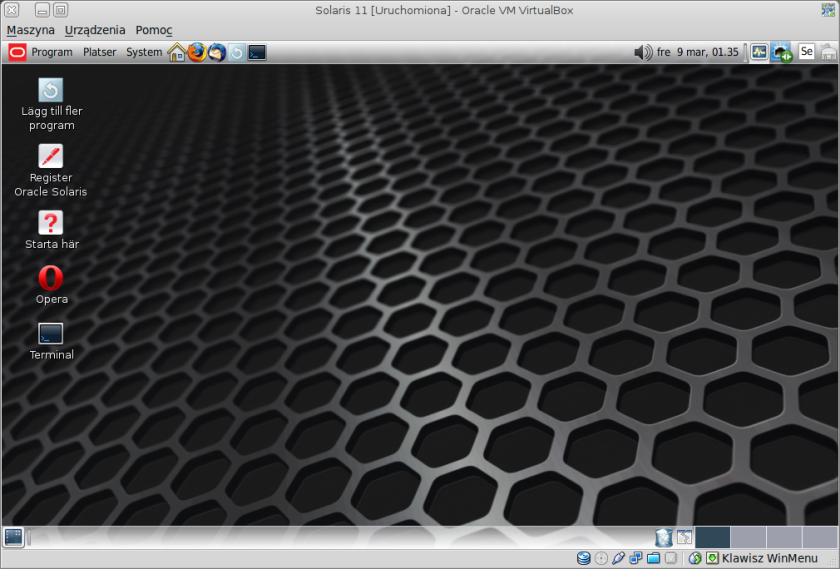Open the Urządzenia menu

[95, 30]
